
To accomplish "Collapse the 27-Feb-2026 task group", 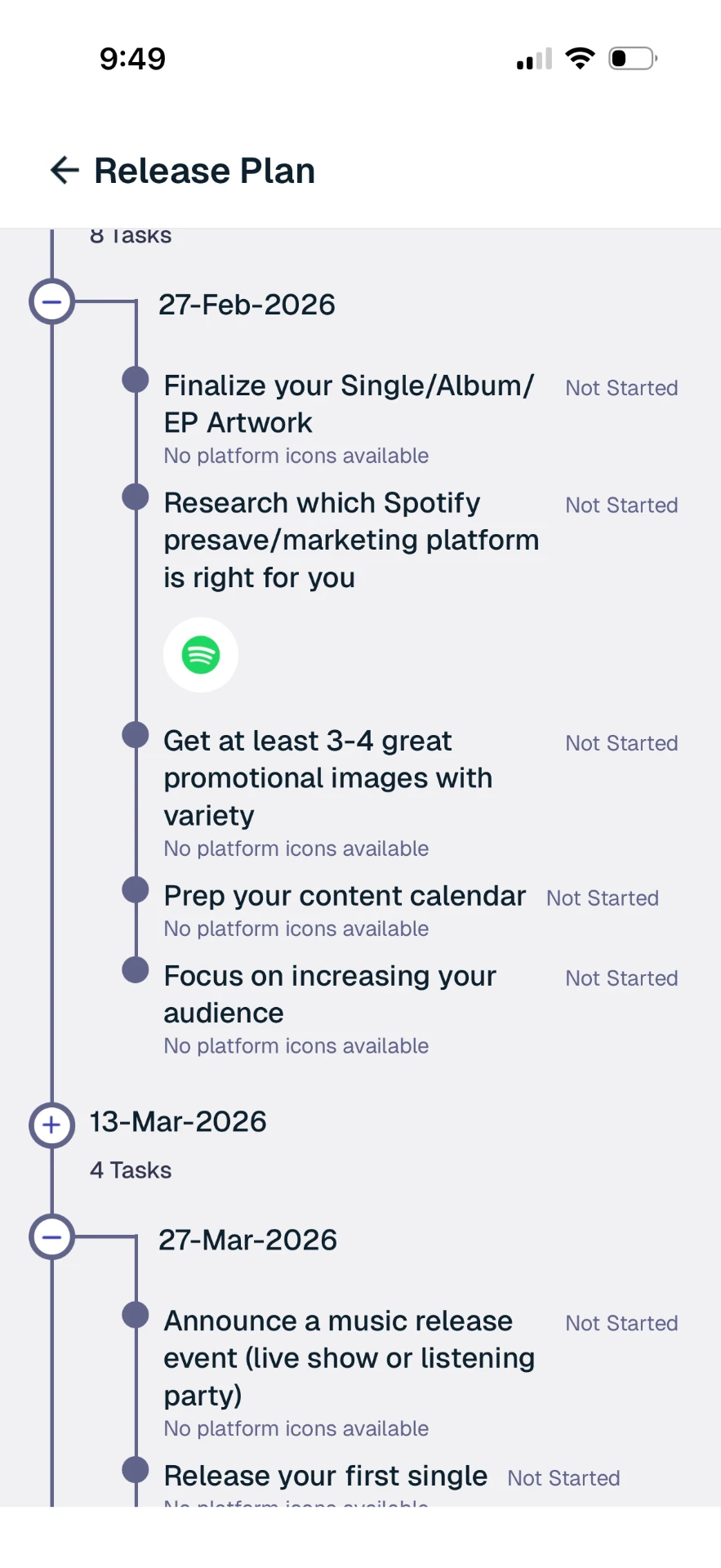I will 51,301.
